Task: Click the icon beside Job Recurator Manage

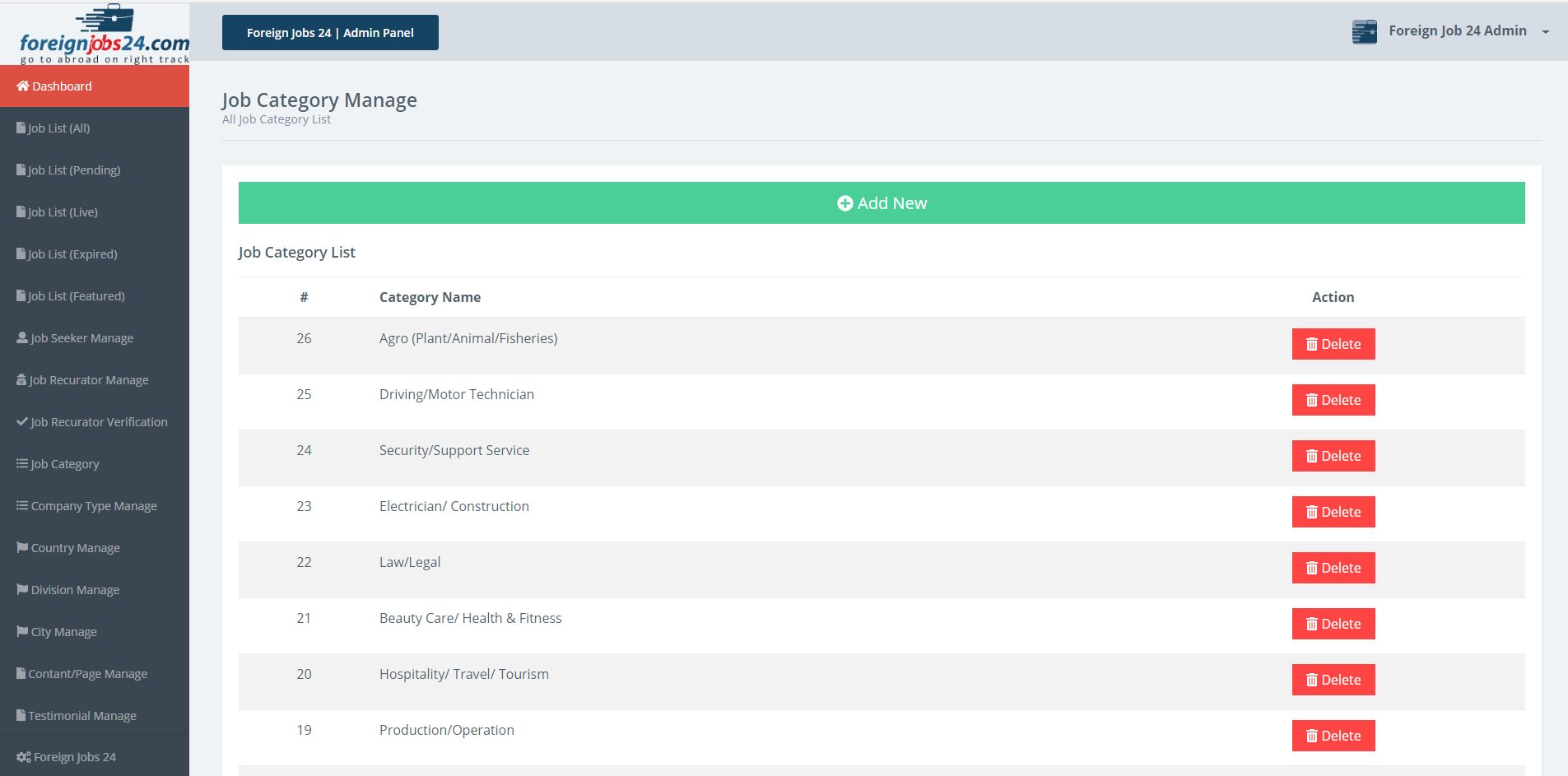Action: 21,379
